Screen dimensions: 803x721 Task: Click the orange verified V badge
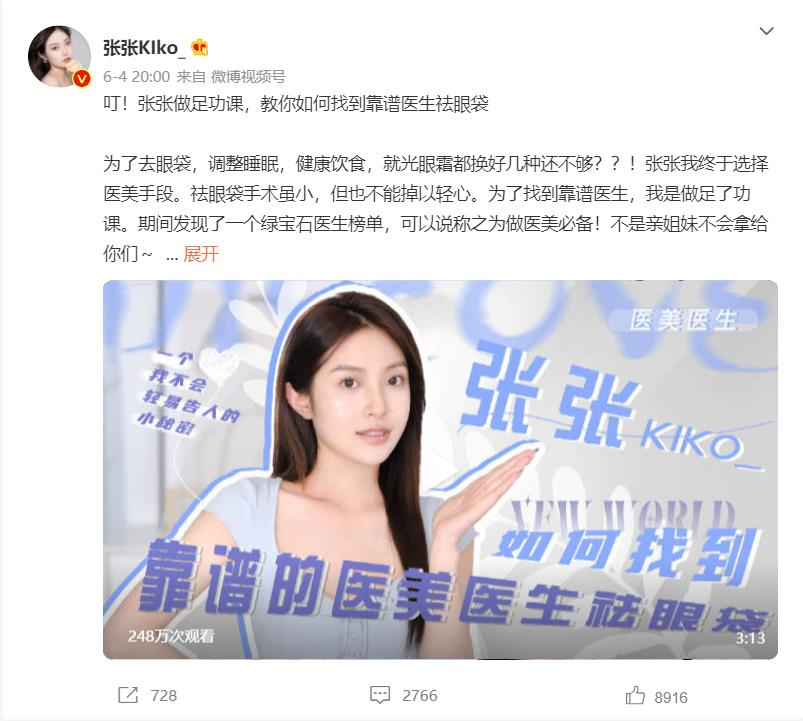coord(82,79)
